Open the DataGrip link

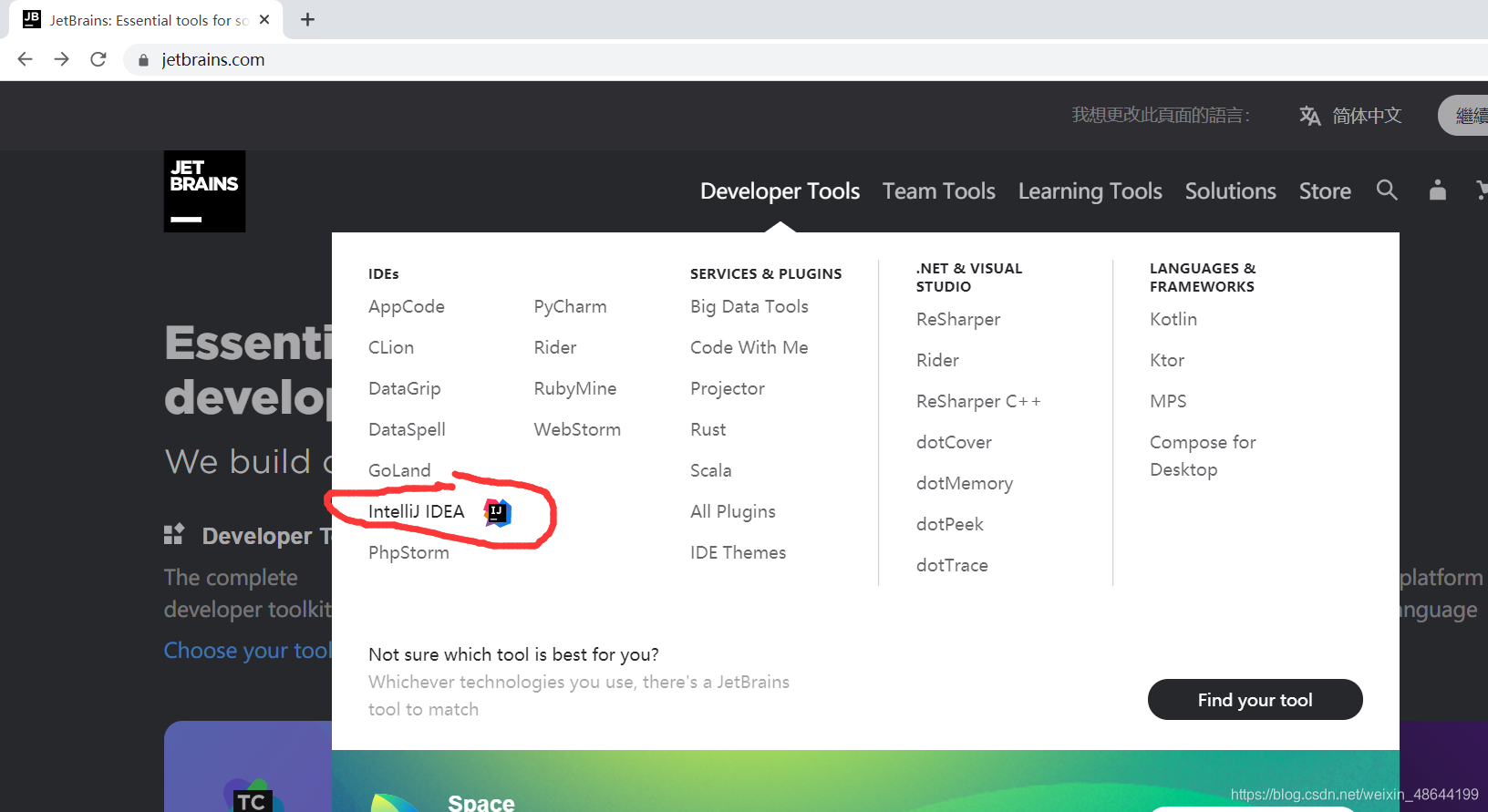click(404, 389)
